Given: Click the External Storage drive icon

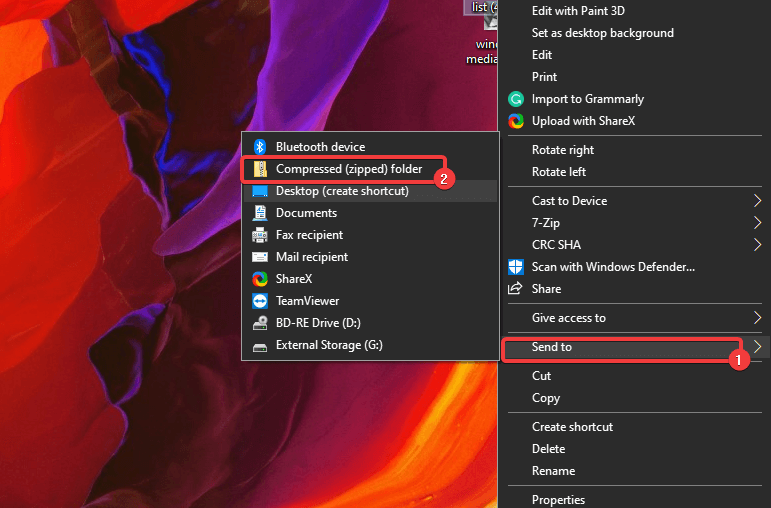Looking at the screenshot, I should coord(260,348).
